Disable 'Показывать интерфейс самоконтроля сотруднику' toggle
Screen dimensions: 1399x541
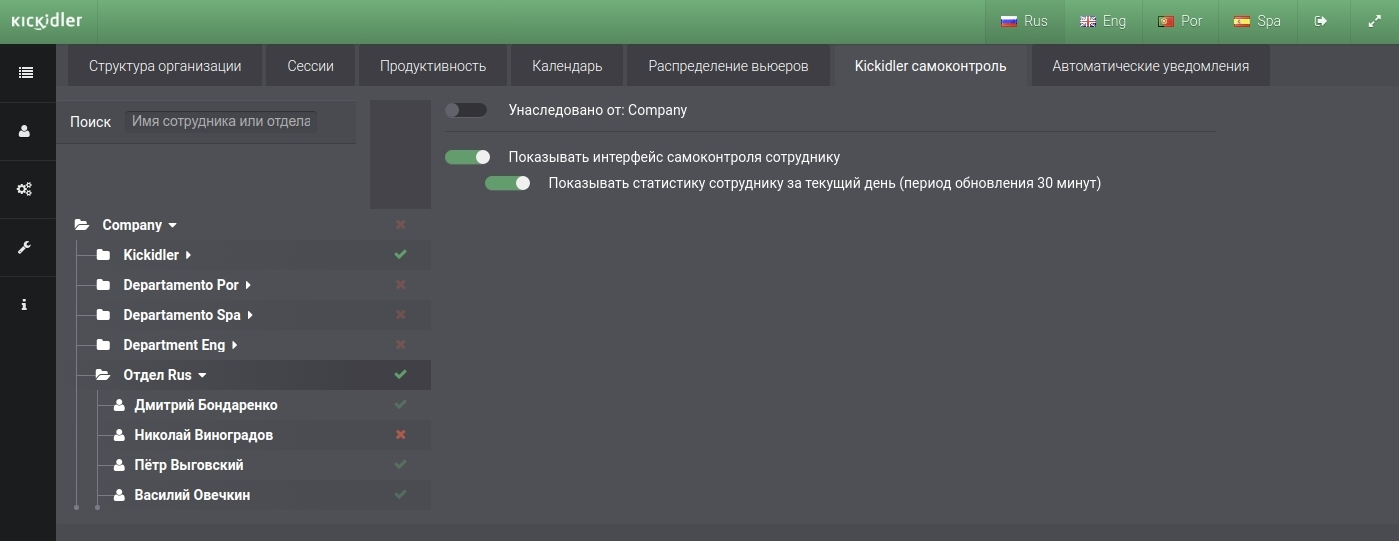click(x=468, y=157)
